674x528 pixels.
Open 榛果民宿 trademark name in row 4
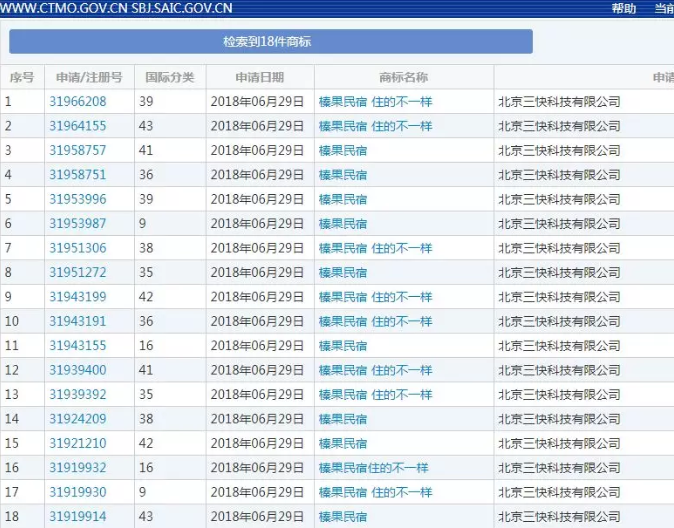tap(343, 175)
